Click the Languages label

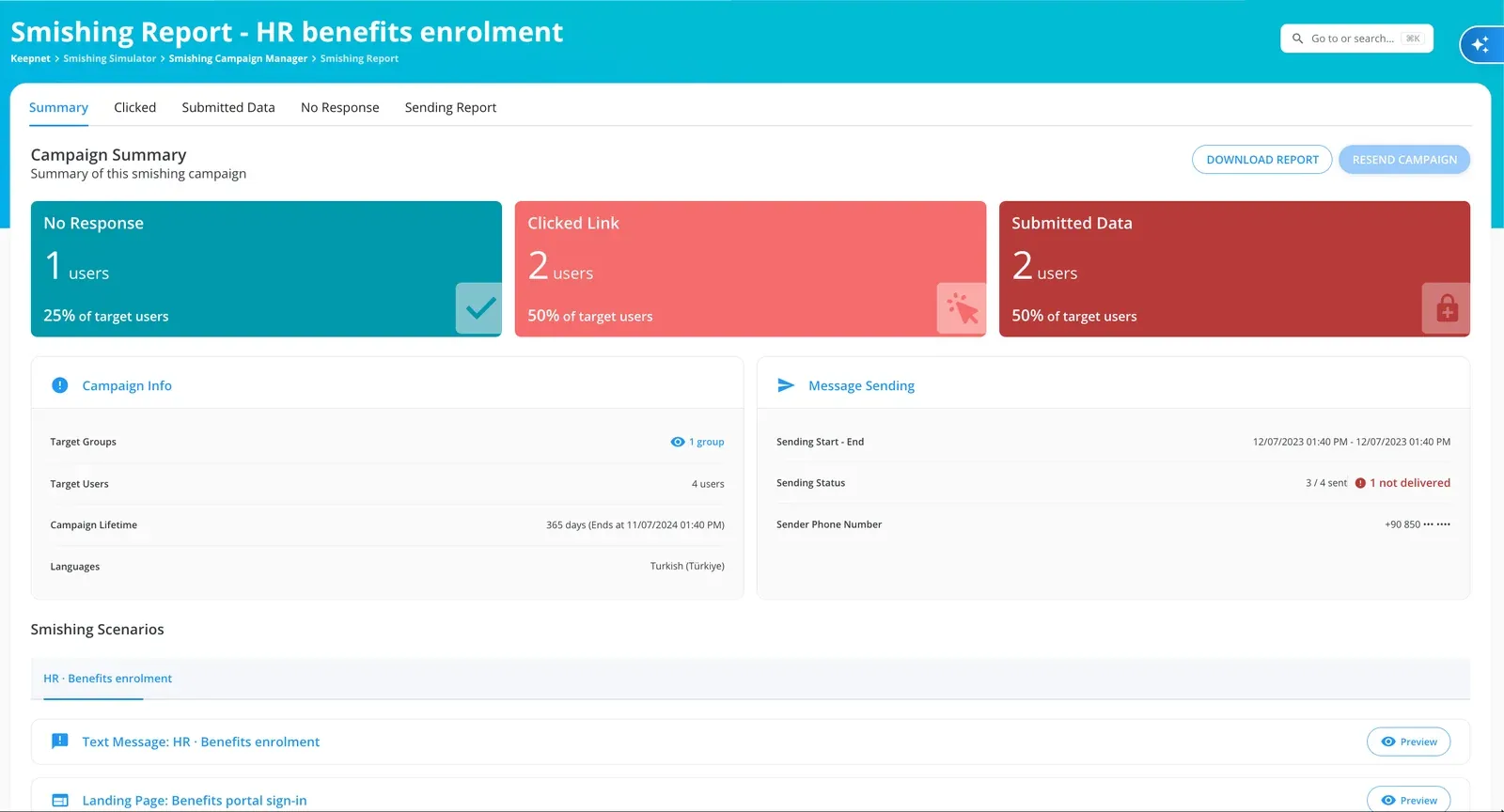coord(74,567)
